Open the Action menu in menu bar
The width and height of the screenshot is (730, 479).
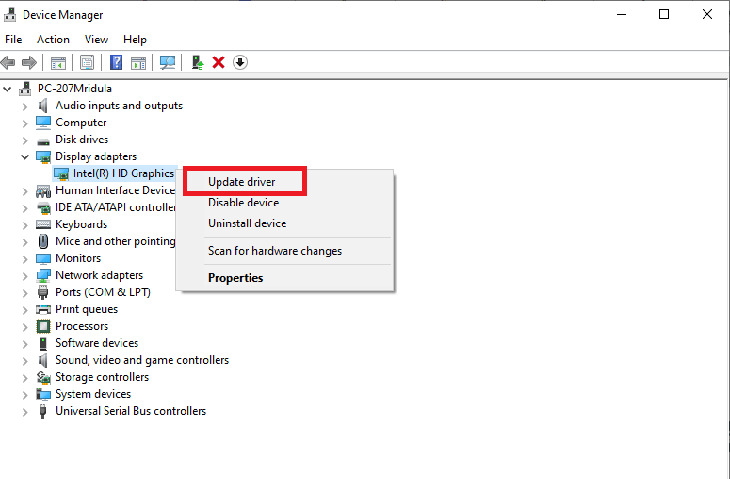point(53,40)
